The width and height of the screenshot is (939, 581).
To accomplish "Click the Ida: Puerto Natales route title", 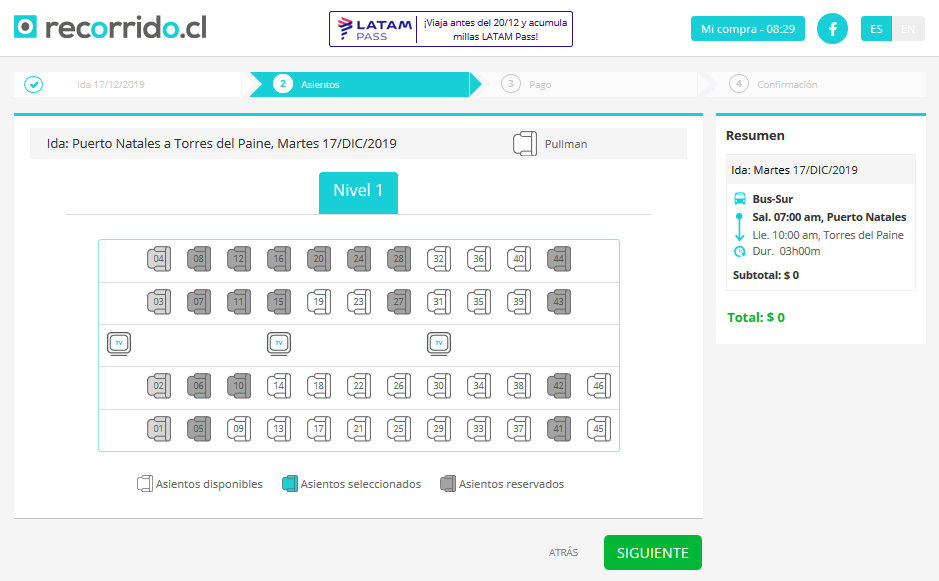I will click(x=222, y=144).
